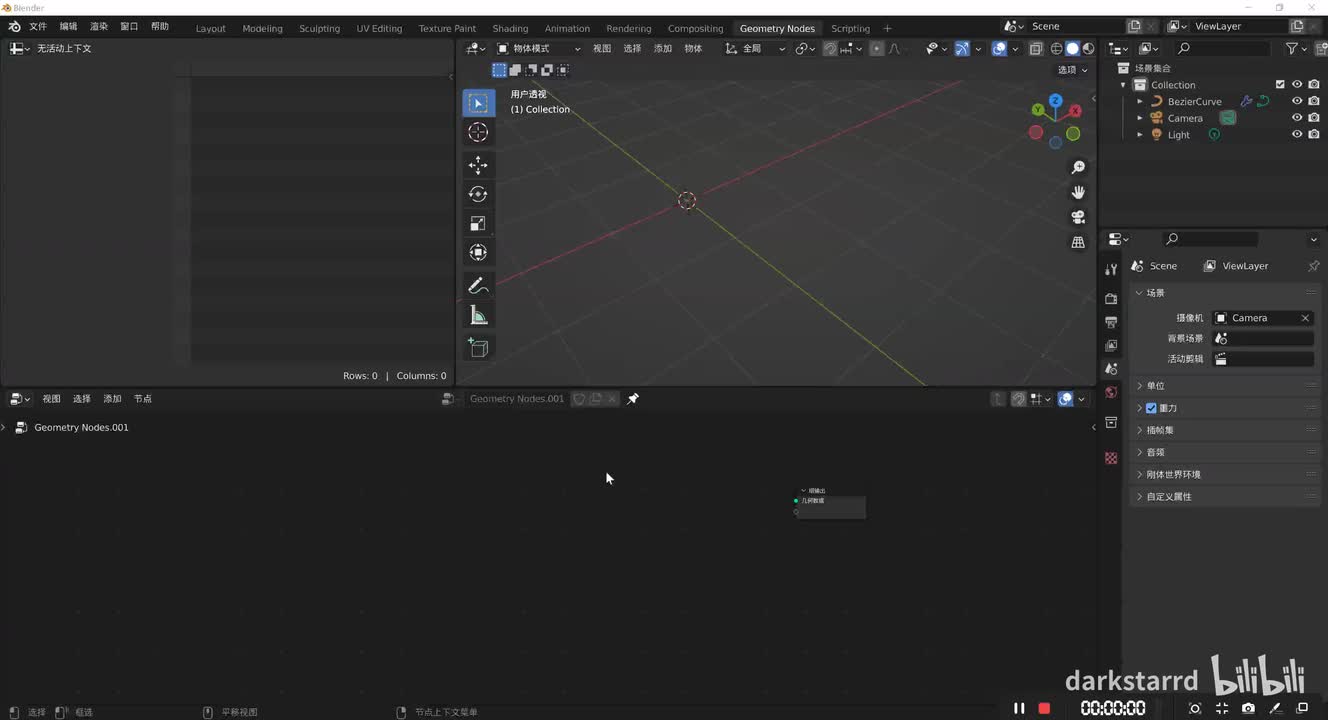The width and height of the screenshot is (1328, 720).
Task: Toggle X-ray mode in viewport header
Action: coord(1036,48)
